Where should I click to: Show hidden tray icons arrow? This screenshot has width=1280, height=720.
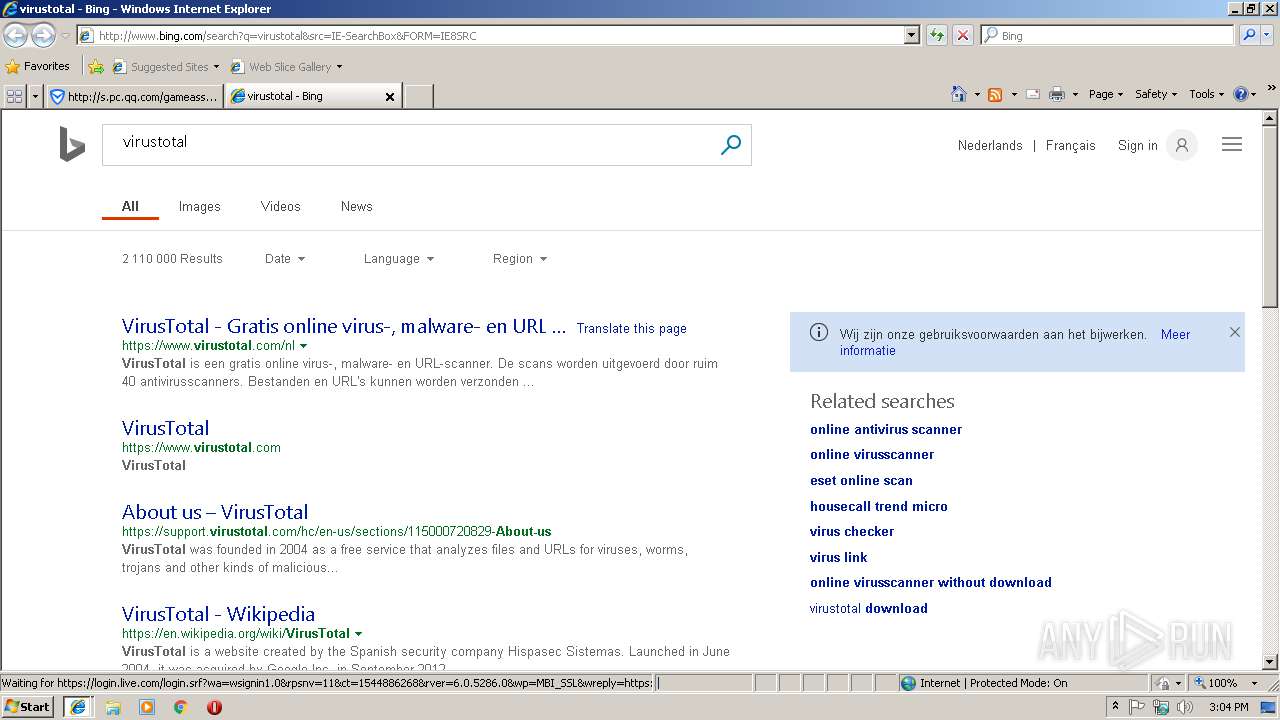point(1115,707)
